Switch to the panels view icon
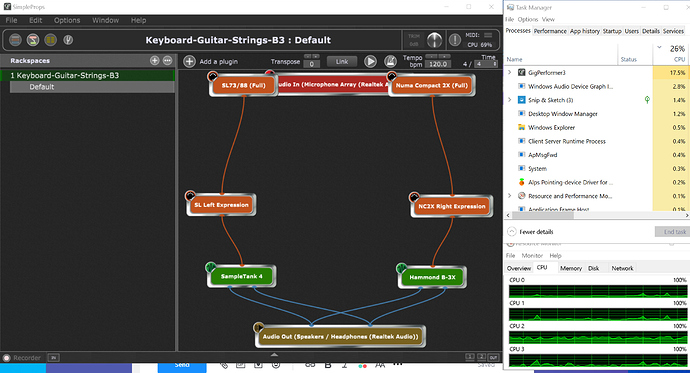Screen dimensions: 690x373 [15, 40]
